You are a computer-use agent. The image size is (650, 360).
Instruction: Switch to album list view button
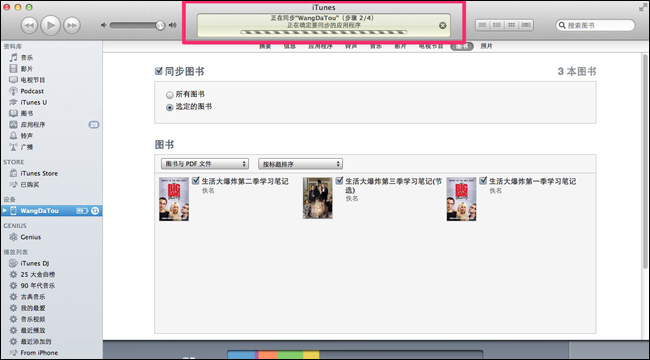coord(497,25)
